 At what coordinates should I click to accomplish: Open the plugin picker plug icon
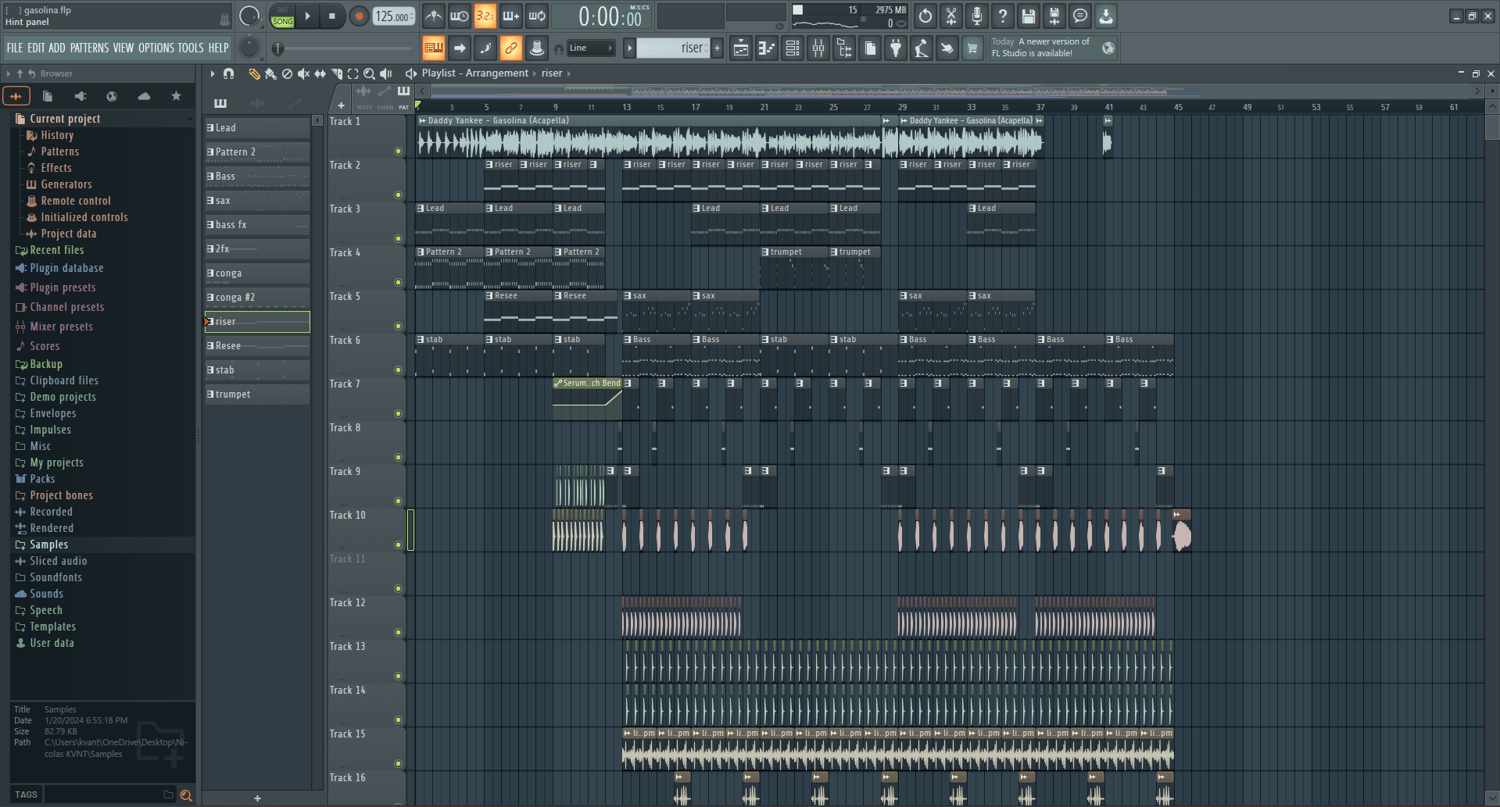coord(895,47)
